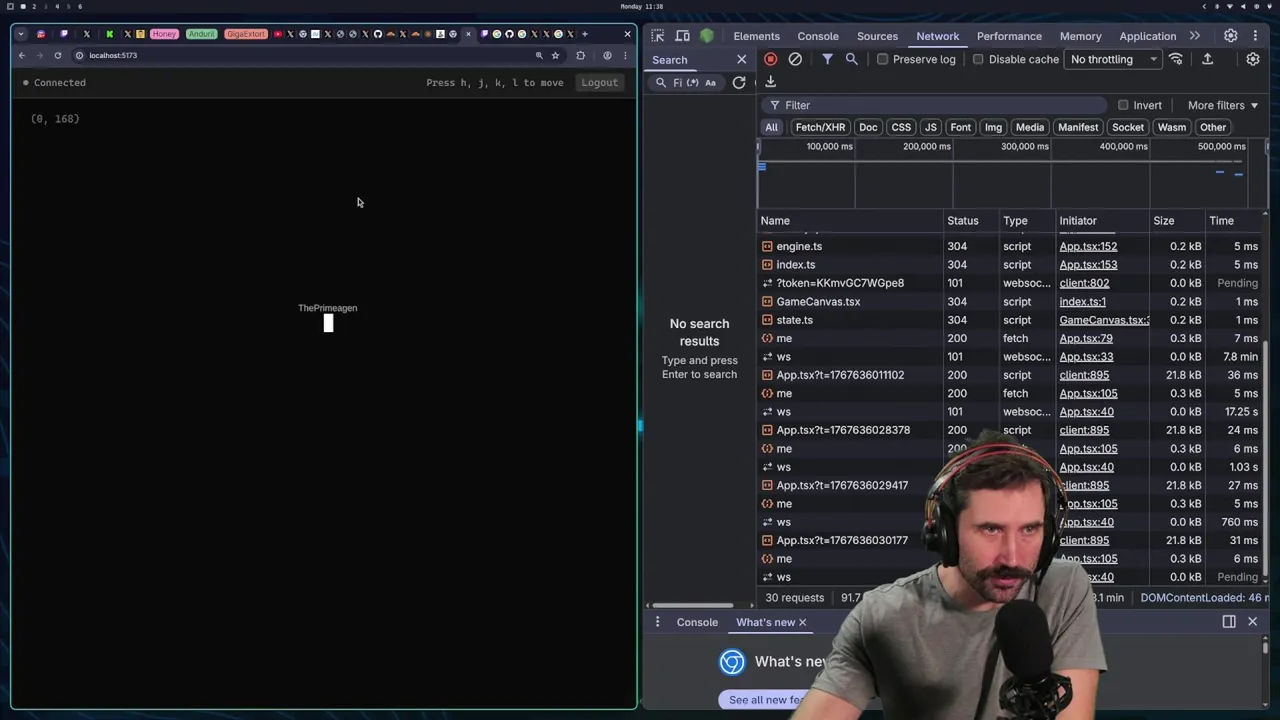Filter requests by Doc type
The height and width of the screenshot is (720, 1280).
tap(868, 127)
